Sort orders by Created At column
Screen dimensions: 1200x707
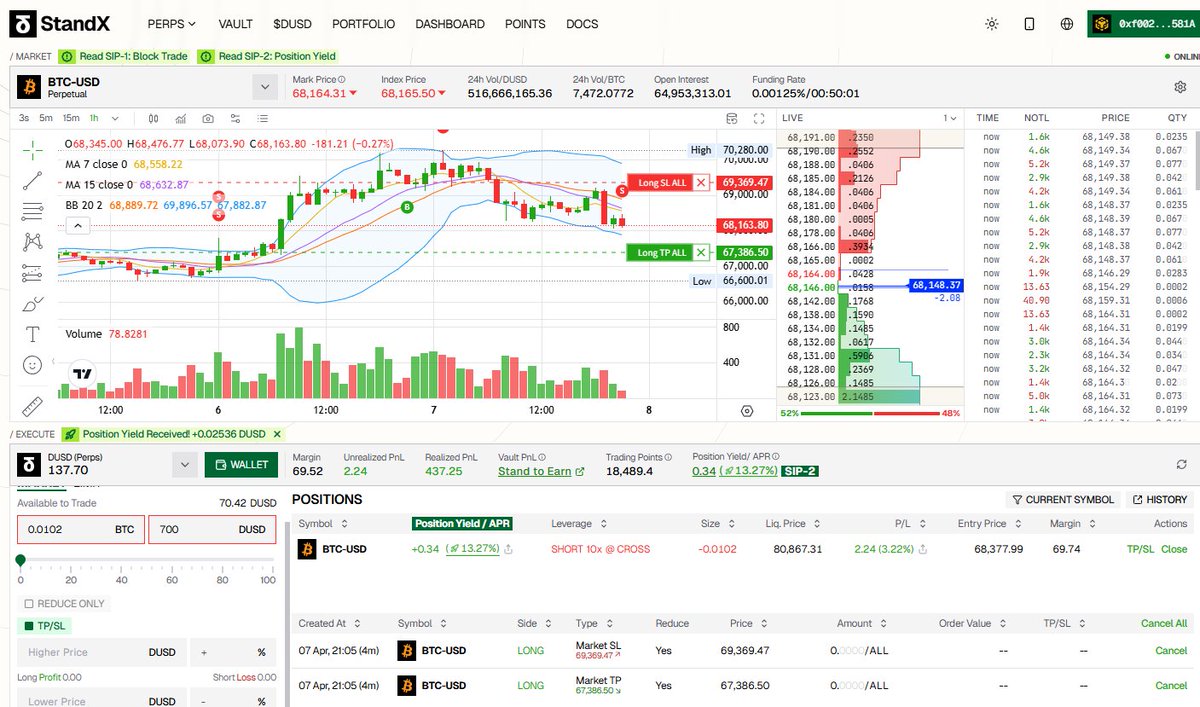[x=329, y=623]
